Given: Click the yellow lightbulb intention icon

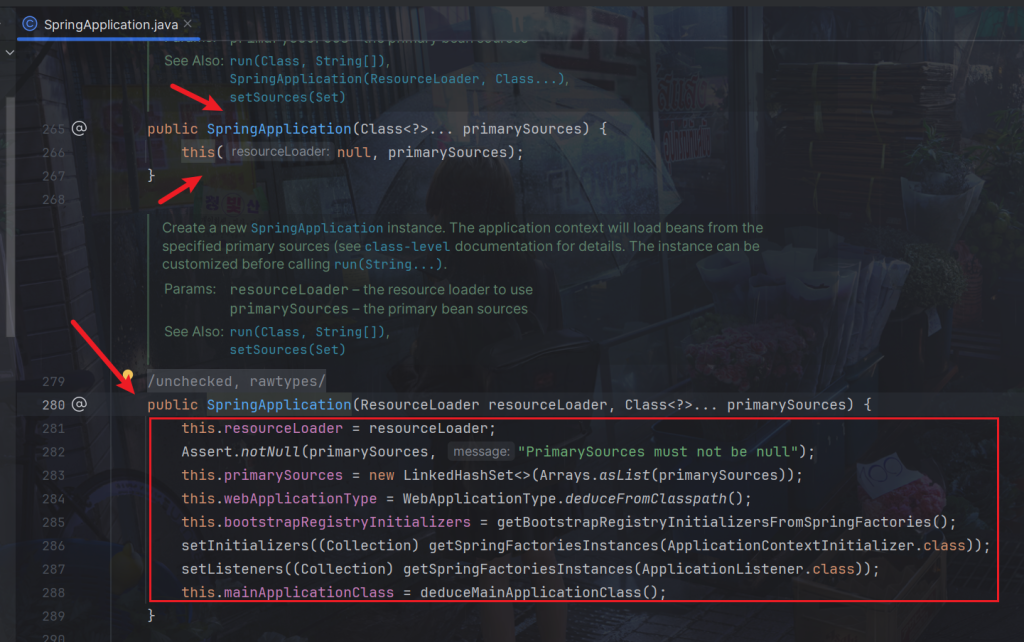Looking at the screenshot, I should pos(128,376).
